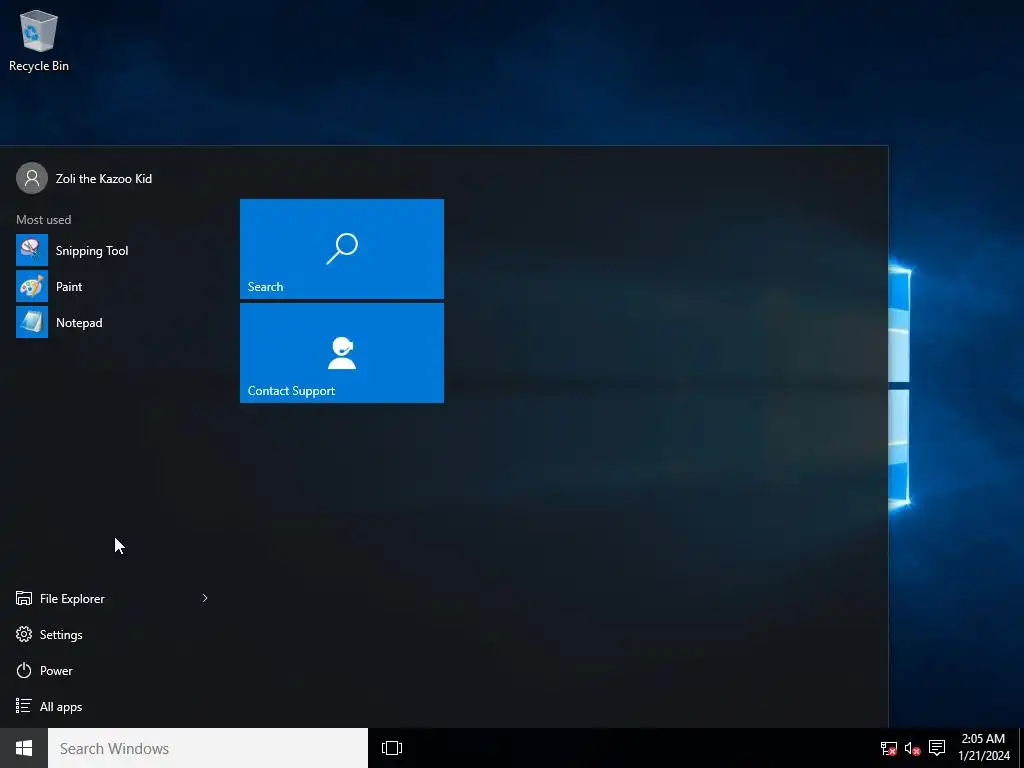Expand the File Explorer jump list arrow
1024x768 pixels.
coord(205,598)
